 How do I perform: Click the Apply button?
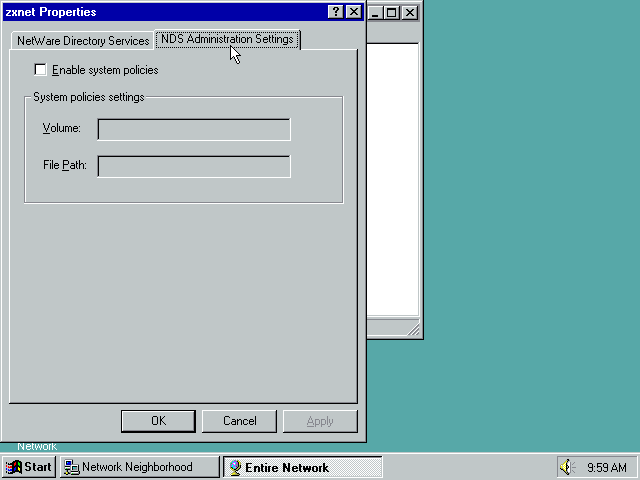(x=320, y=421)
